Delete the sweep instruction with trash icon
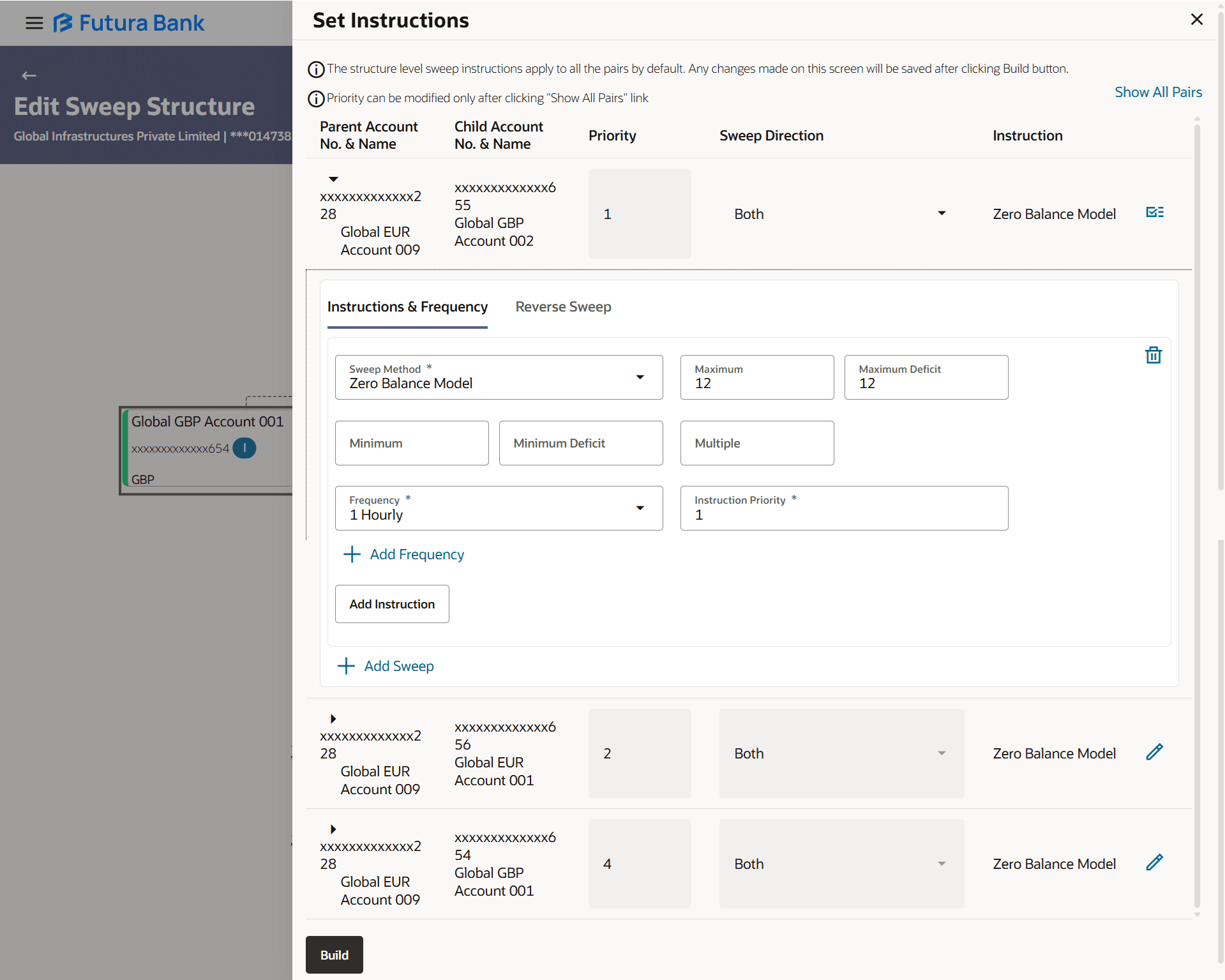 pyautogui.click(x=1153, y=355)
